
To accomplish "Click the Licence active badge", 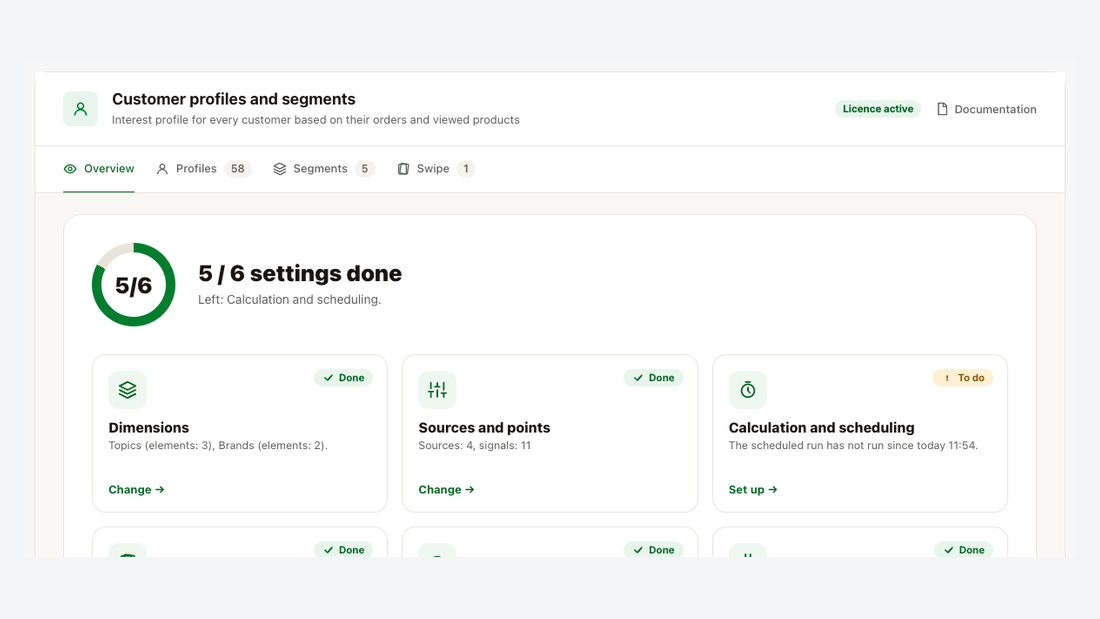I will coord(878,109).
